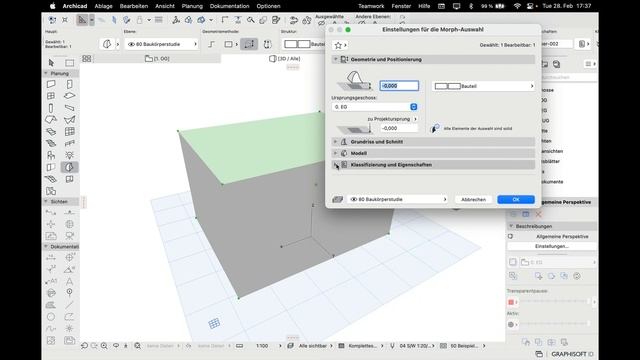Click the magnifier Find & Select toolbar icon
Screen dimensions: 640x360
(x=251, y=20)
